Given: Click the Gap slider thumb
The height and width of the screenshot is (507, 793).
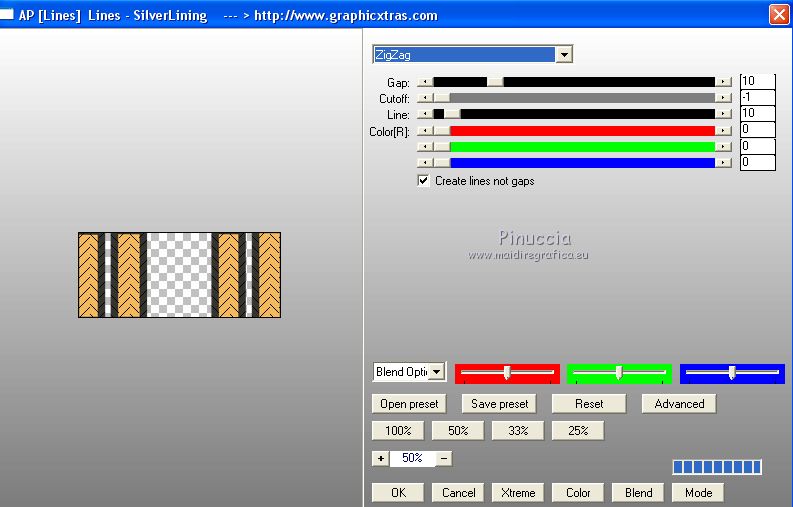Looking at the screenshot, I should click(495, 82).
